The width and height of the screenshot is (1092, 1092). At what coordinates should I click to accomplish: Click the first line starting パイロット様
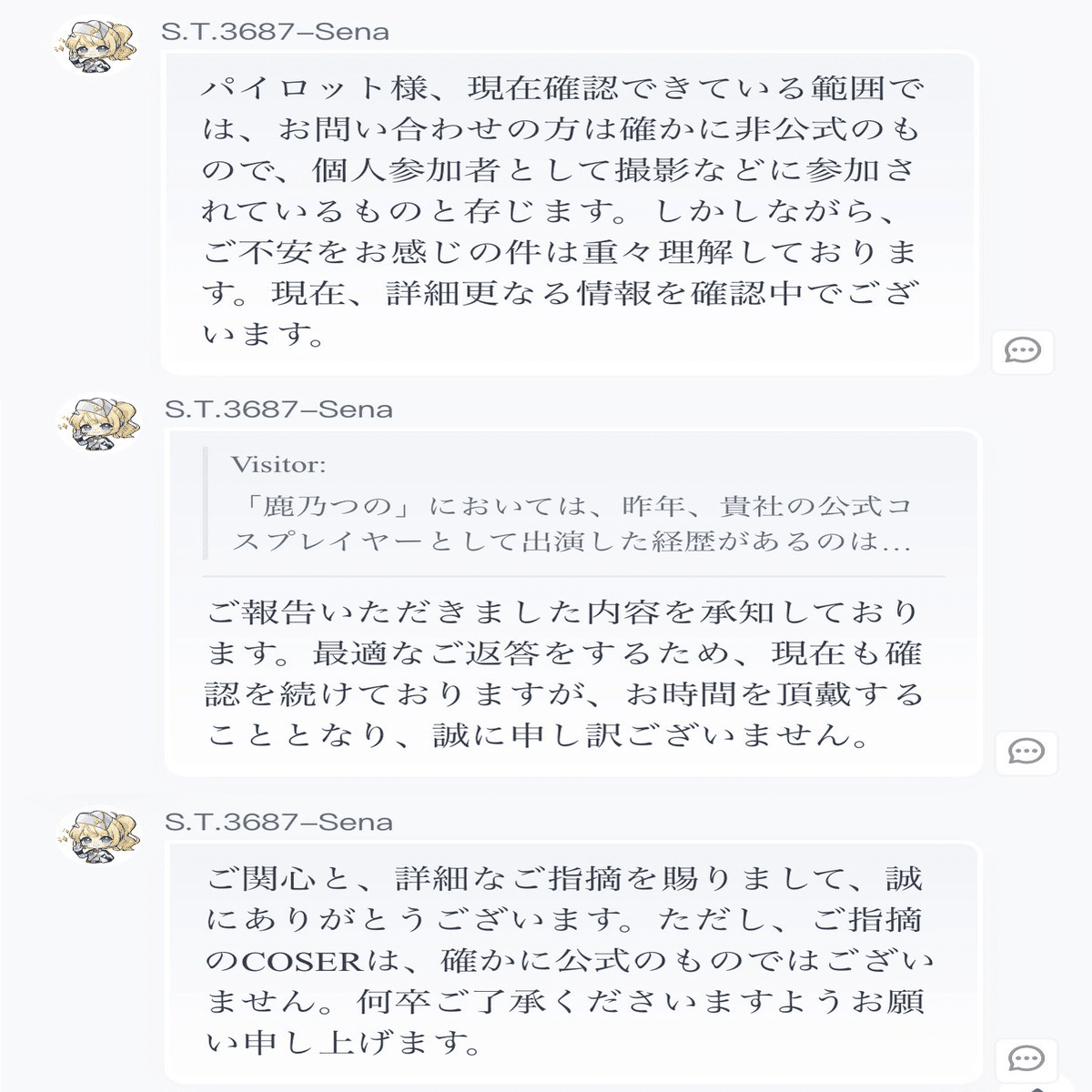click(561, 89)
